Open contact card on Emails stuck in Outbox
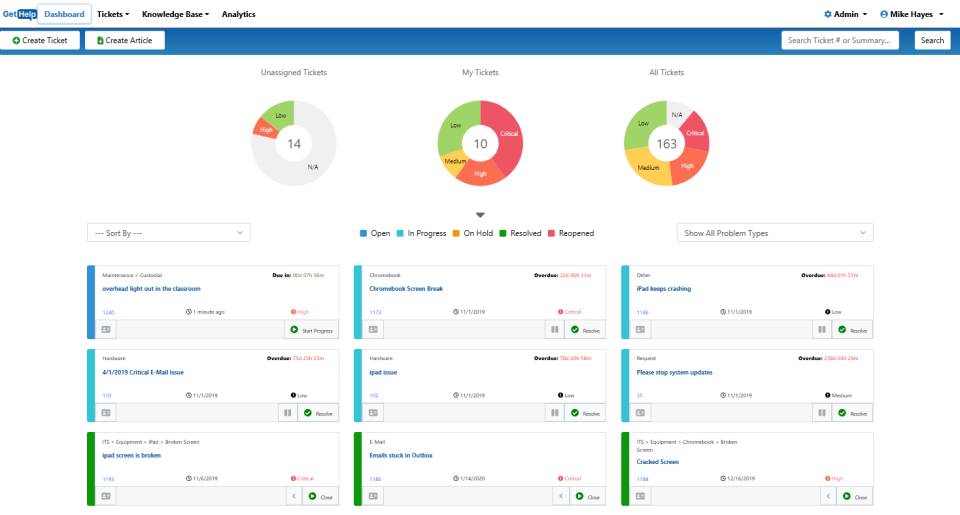The height and width of the screenshot is (515, 960). click(373, 496)
